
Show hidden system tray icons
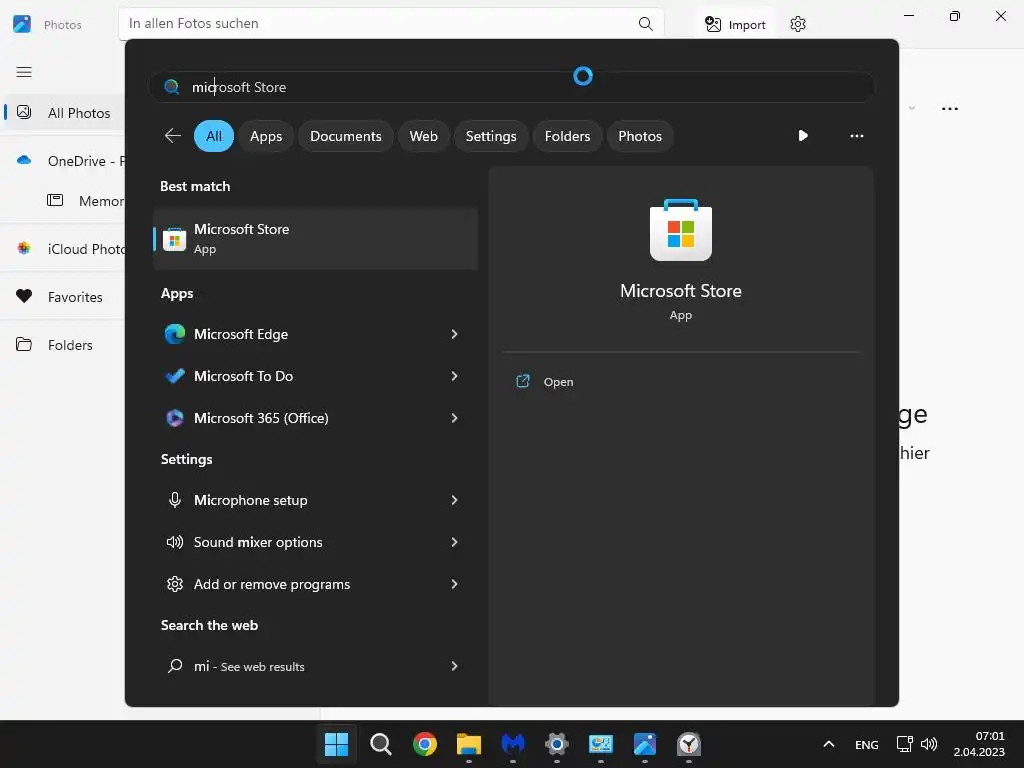[829, 744]
